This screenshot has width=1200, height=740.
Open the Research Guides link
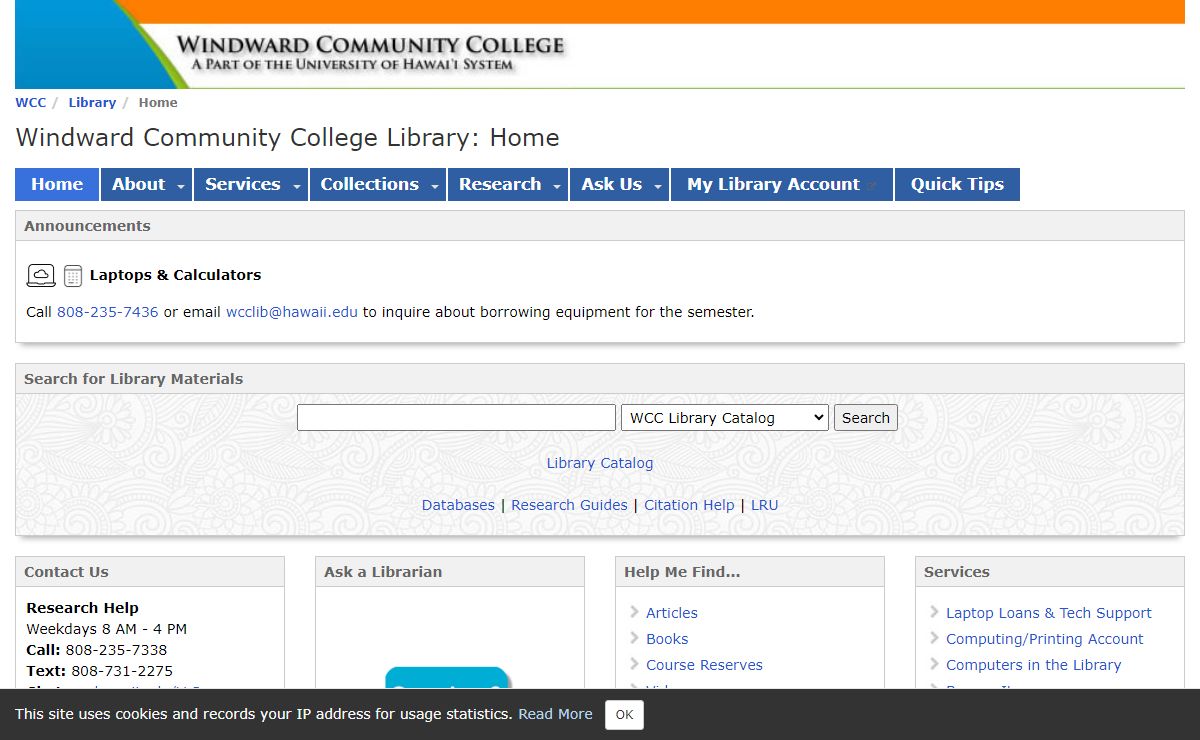click(569, 505)
